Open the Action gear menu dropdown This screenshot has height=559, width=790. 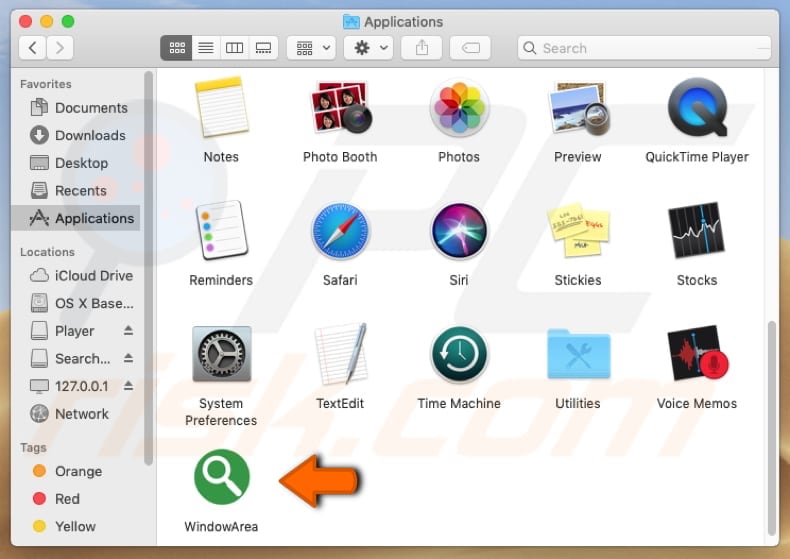point(369,48)
